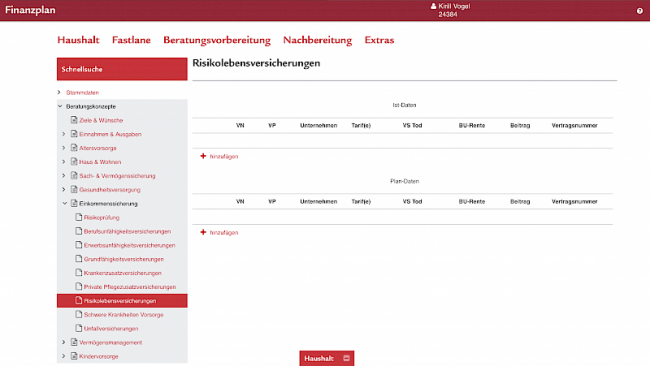Click hinzufügen under Plan-Daten table
The image size is (650, 366).
(224, 233)
